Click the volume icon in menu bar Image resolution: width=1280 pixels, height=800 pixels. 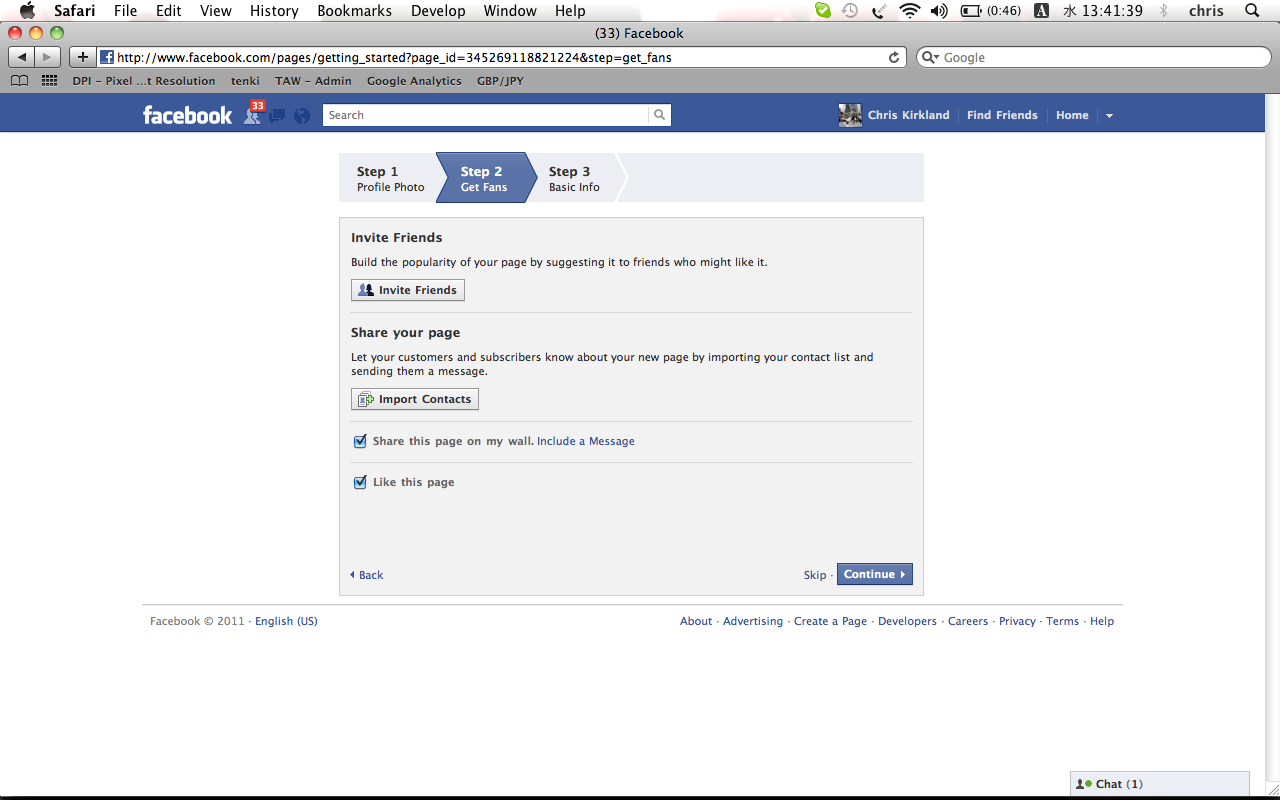939,10
